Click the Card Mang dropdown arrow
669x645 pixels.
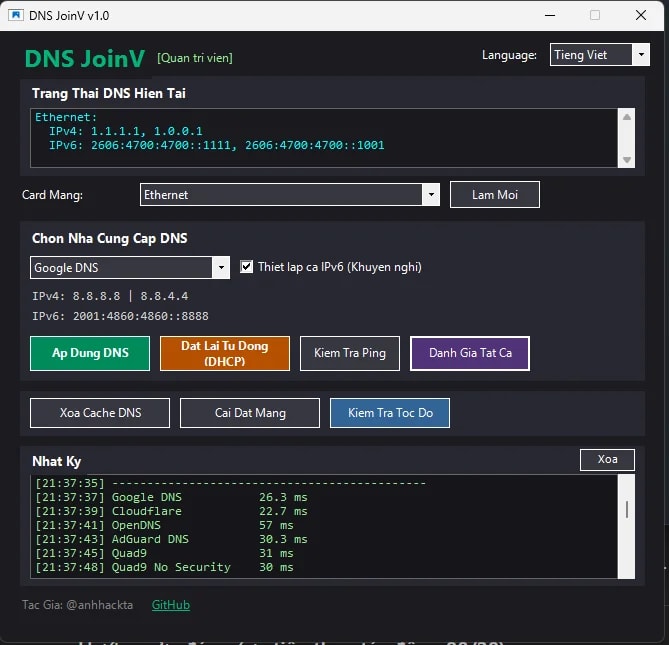pyautogui.click(x=431, y=195)
